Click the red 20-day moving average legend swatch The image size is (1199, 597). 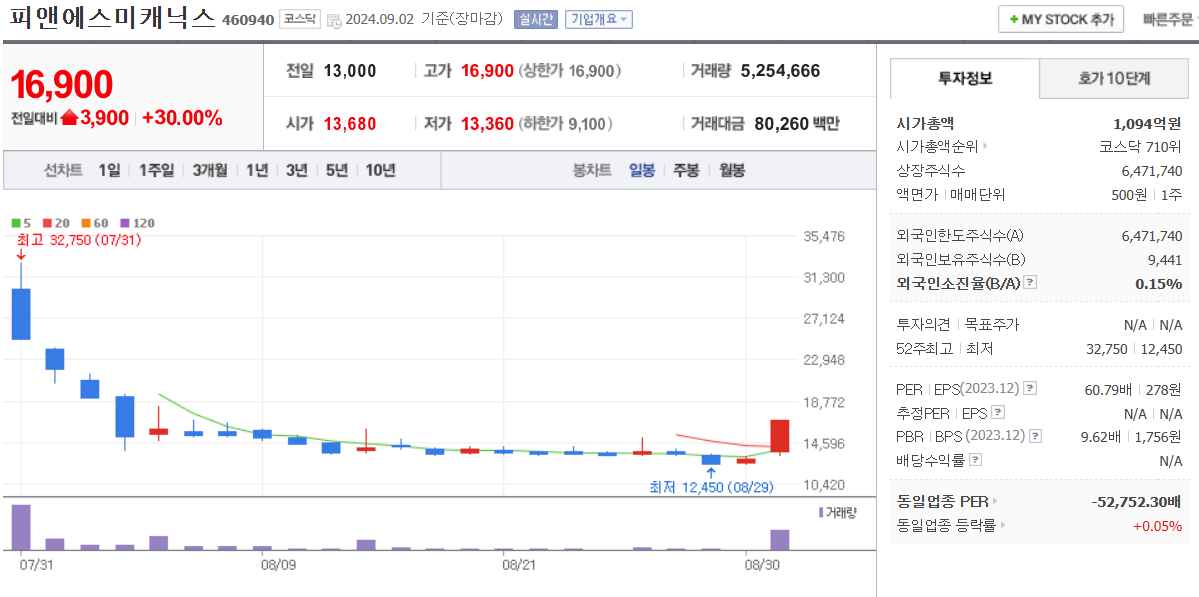[x=47, y=223]
